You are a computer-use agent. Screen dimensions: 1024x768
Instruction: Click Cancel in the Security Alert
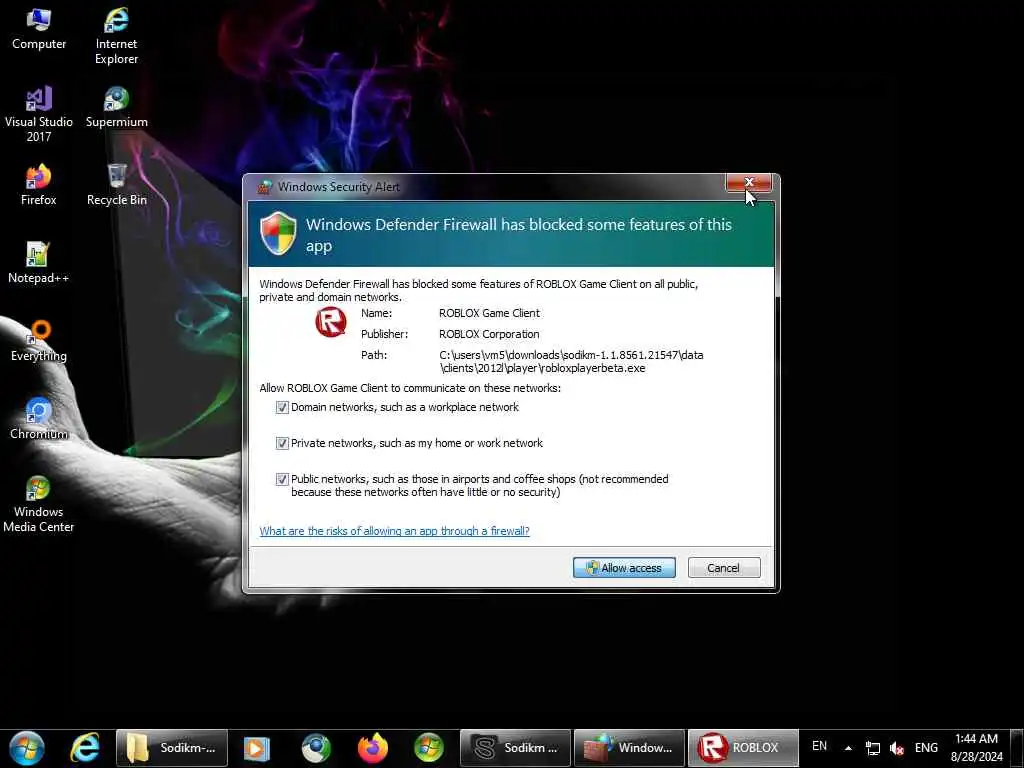[724, 568]
